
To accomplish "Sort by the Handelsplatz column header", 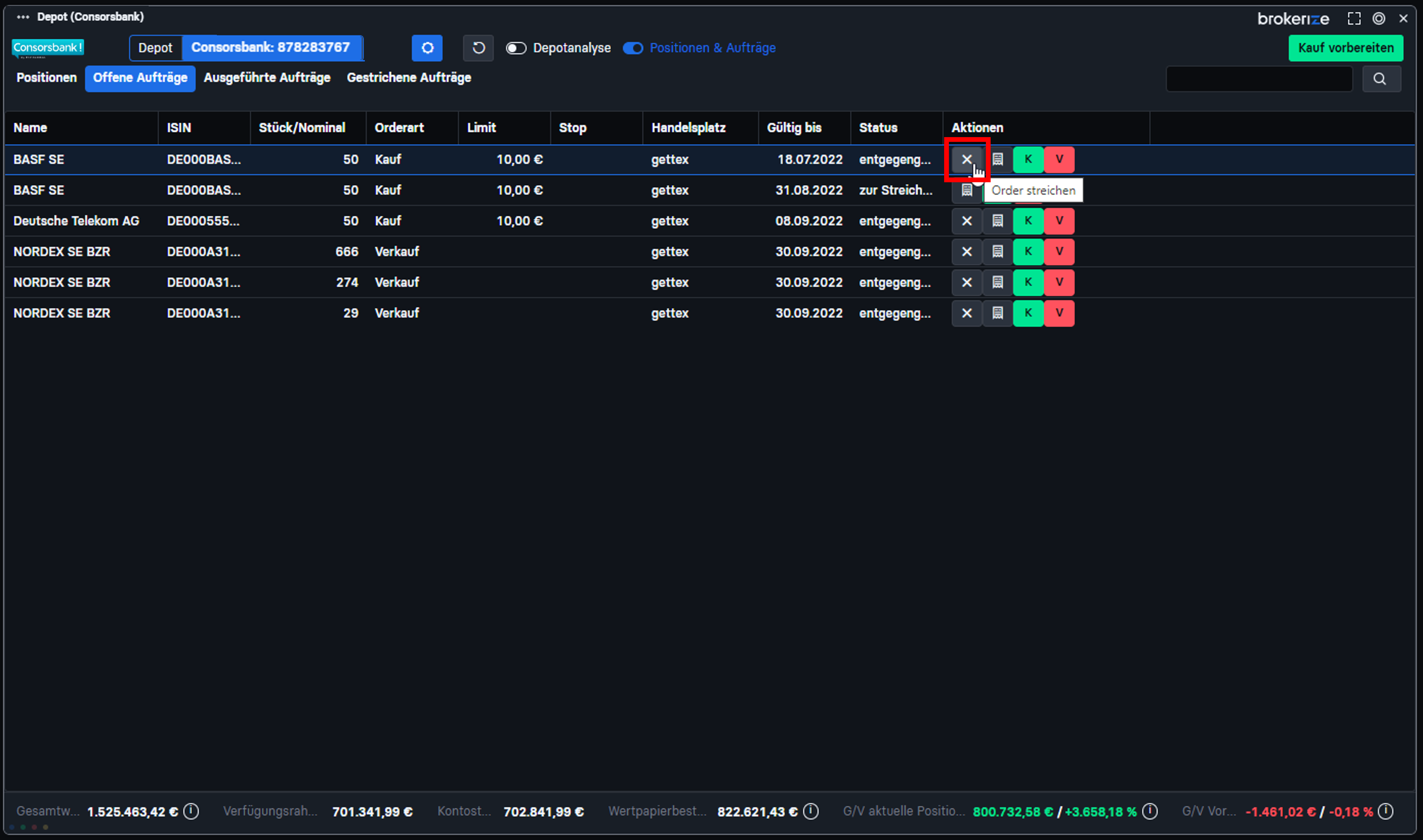I will pyautogui.click(x=700, y=128).
